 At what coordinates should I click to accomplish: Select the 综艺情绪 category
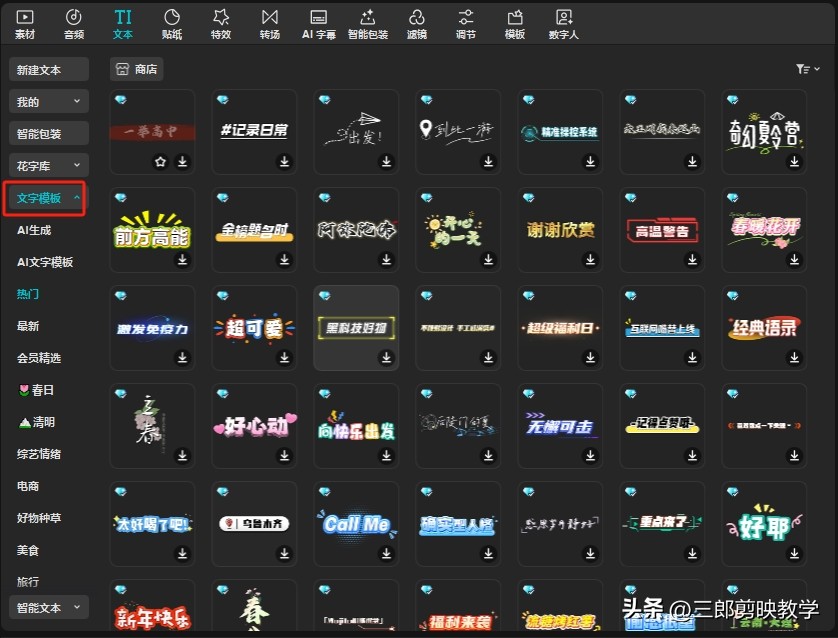coord(39,454)
